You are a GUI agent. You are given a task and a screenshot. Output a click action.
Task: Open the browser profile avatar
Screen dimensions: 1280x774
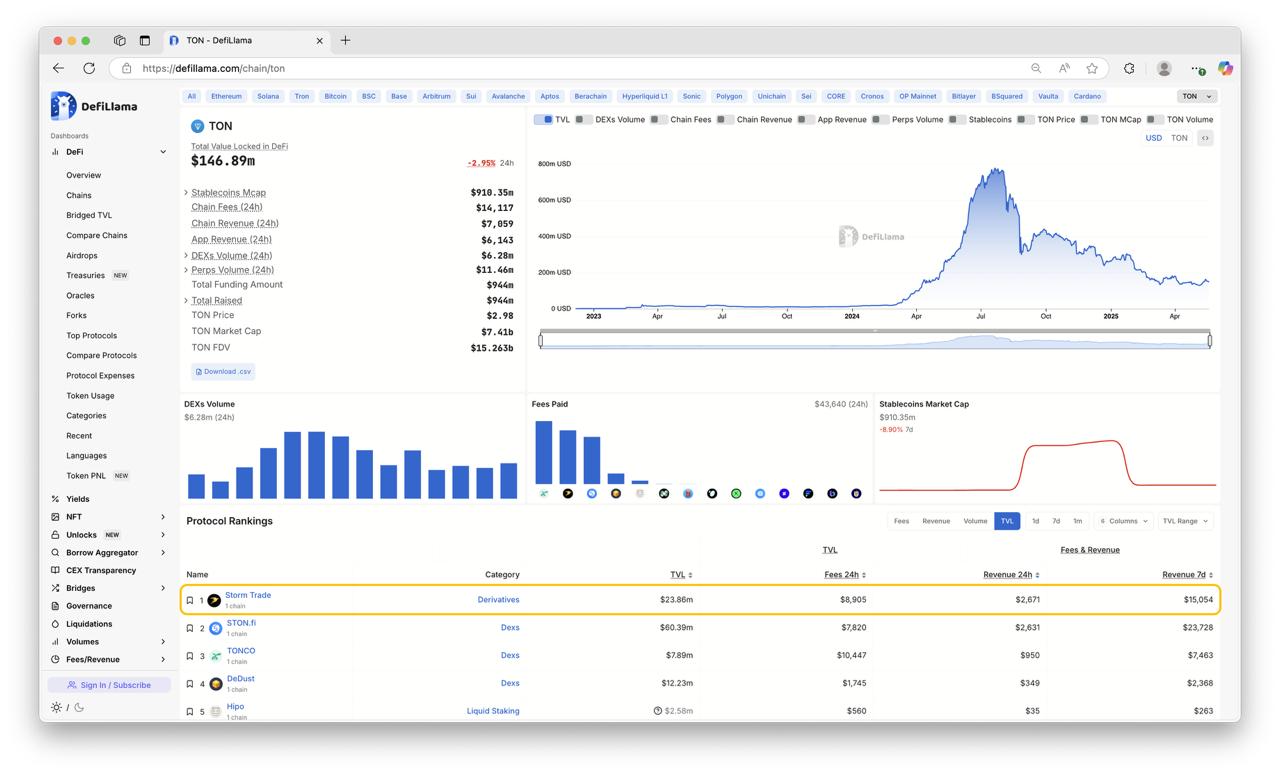click(1164, 68)
